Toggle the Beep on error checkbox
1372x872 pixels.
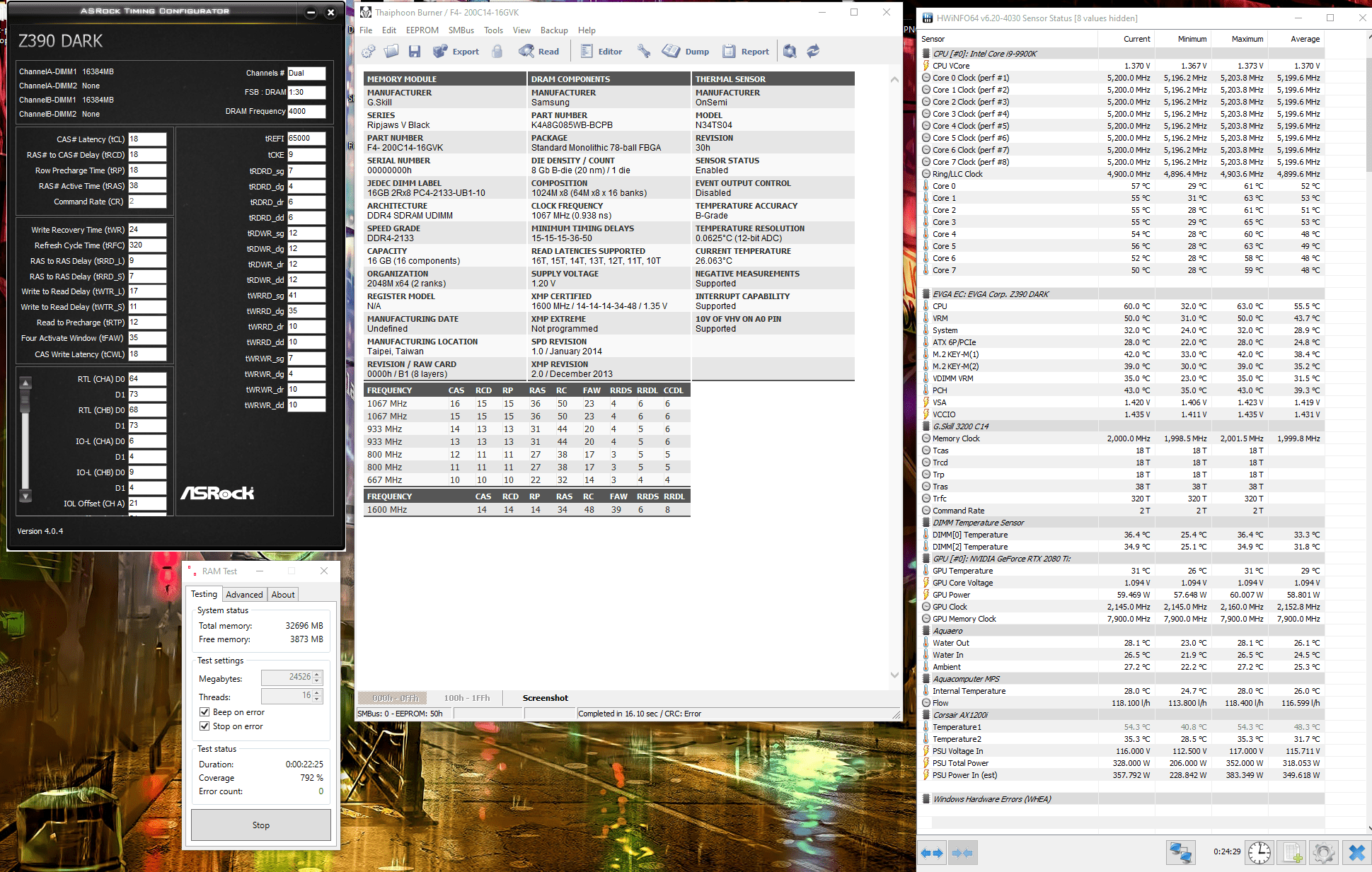pos(204,712)
